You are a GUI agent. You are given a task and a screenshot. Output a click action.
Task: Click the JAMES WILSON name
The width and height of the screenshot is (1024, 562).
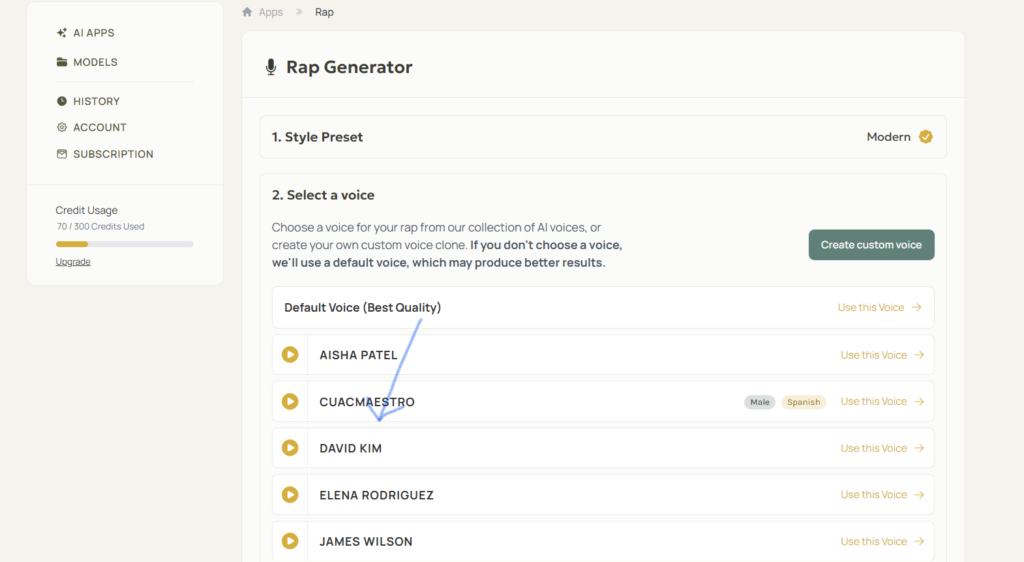coord(366,542)
